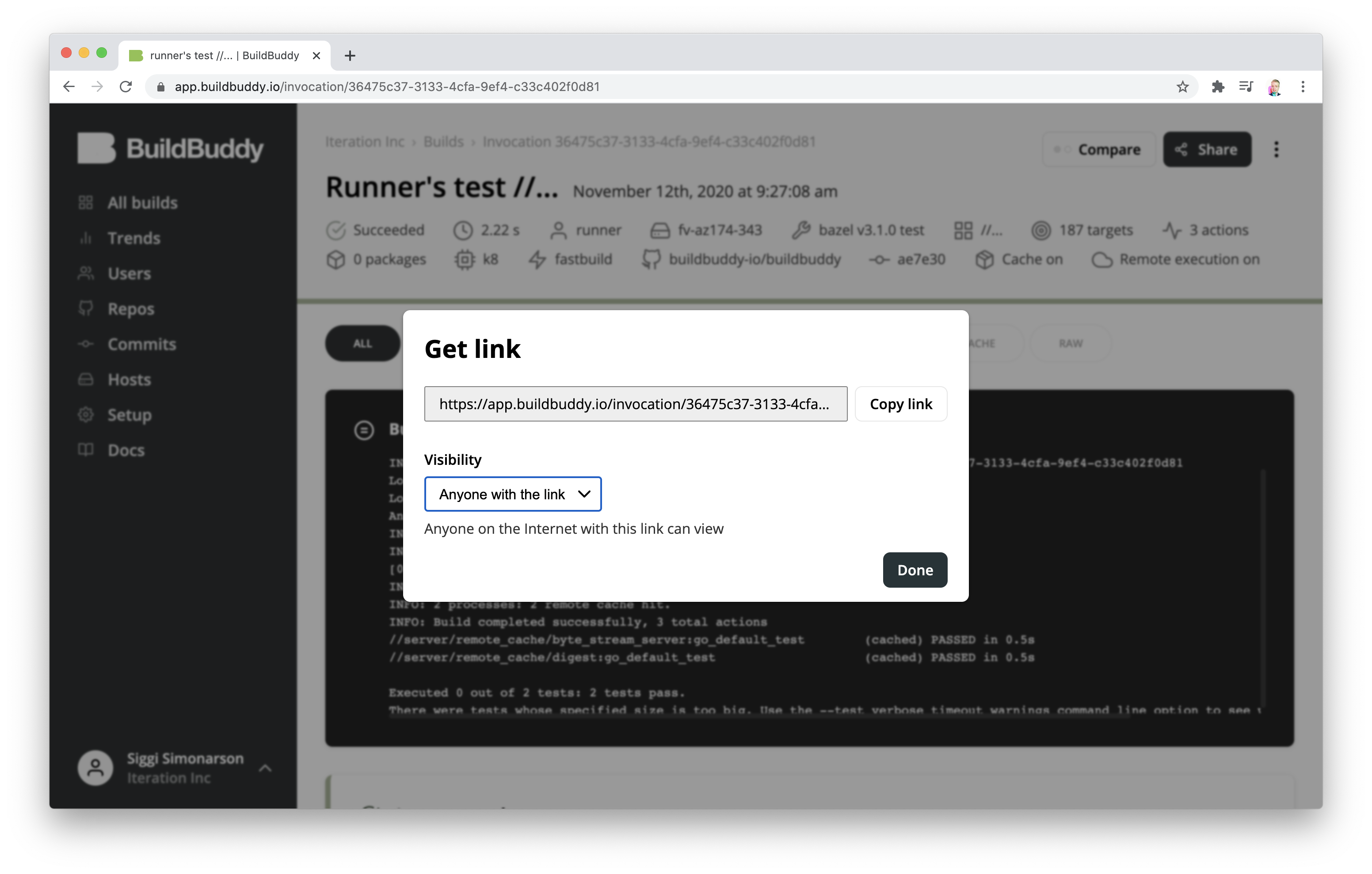Click the ae7e30 commit label
This screenshot has width=1372, height=874.
tap(921, 259)
